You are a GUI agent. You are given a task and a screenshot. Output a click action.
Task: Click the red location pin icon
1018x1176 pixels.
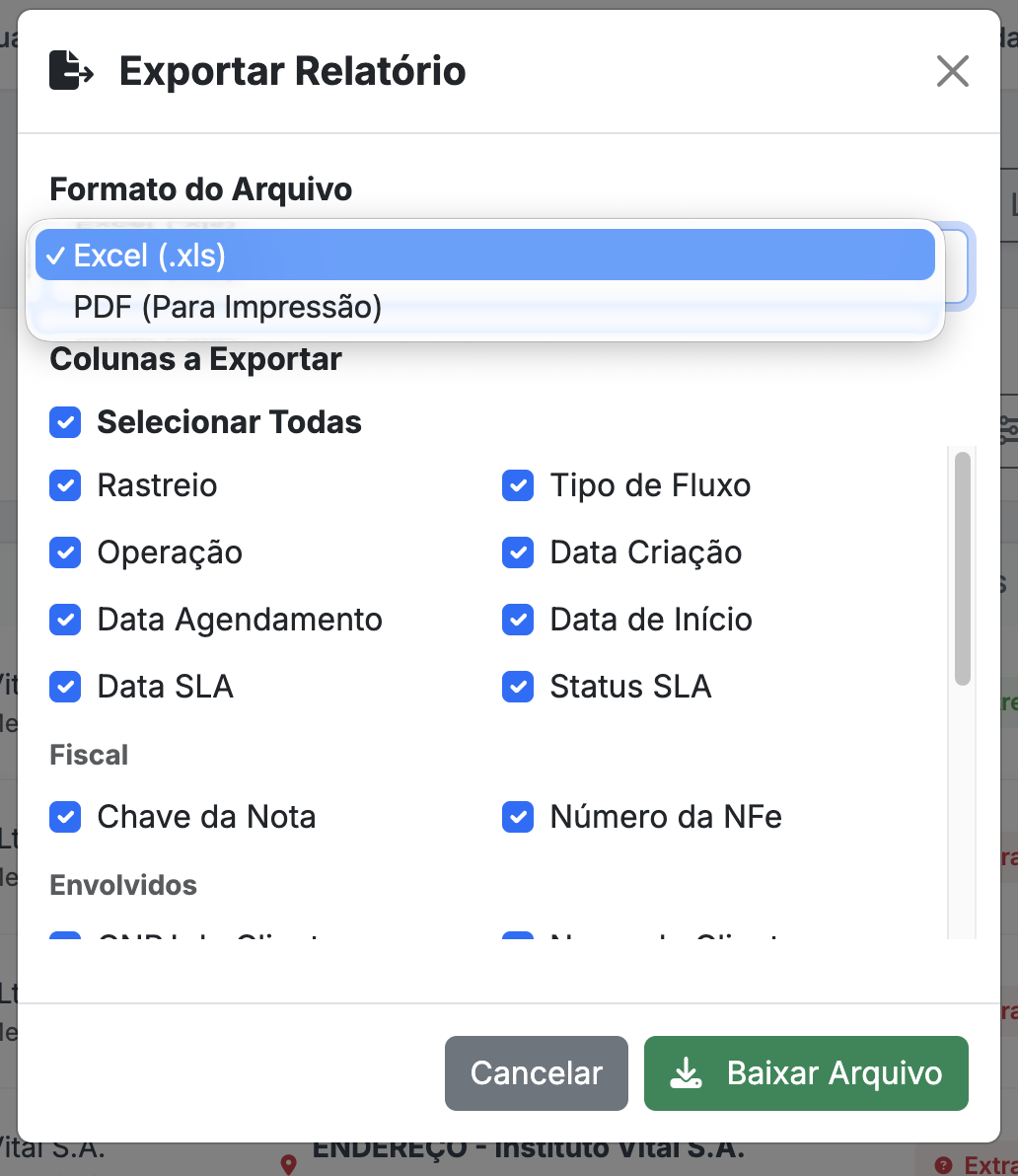(x=289, y=1164)
